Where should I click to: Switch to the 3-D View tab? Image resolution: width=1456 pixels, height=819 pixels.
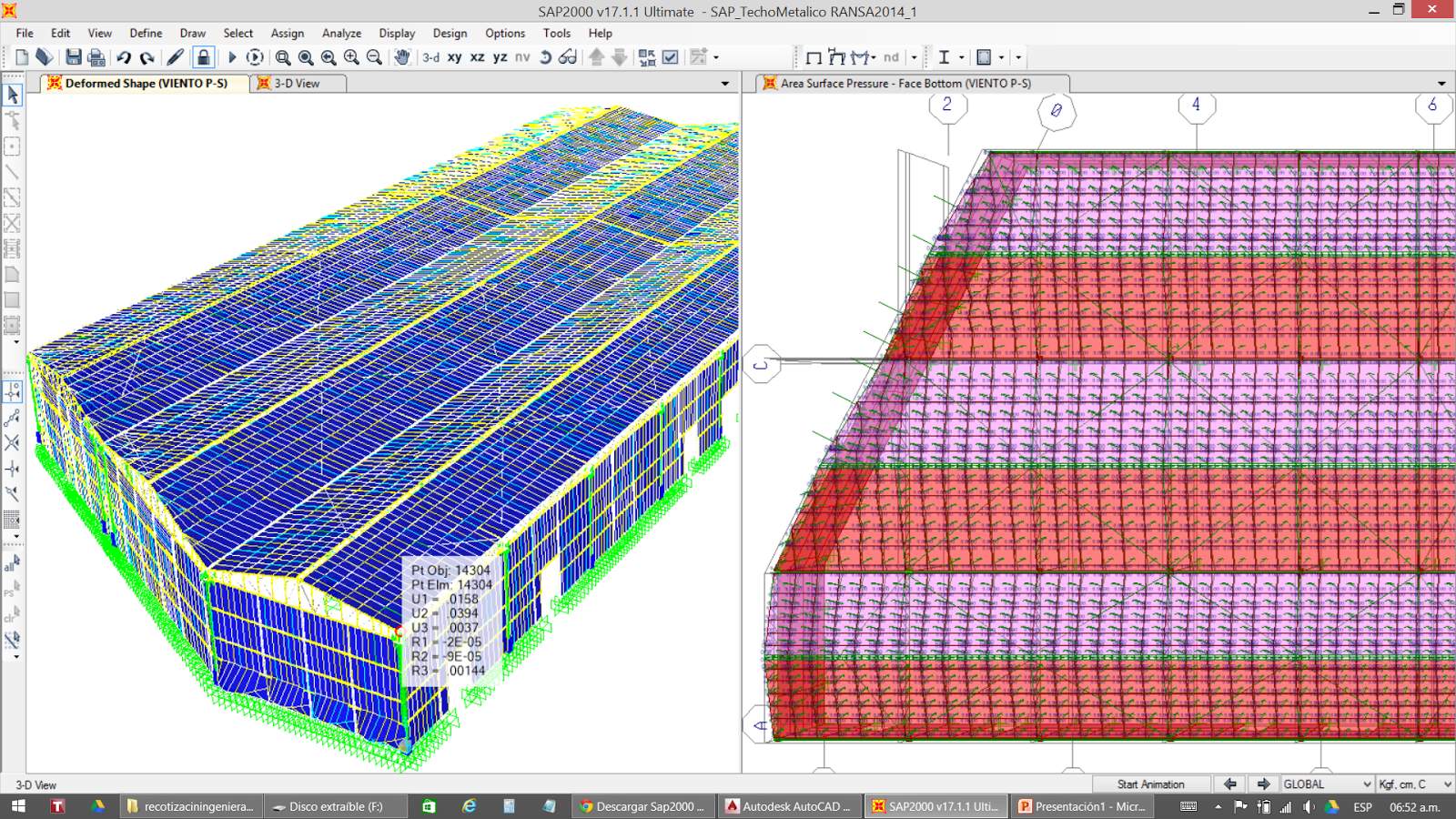[x=297, y=83]
